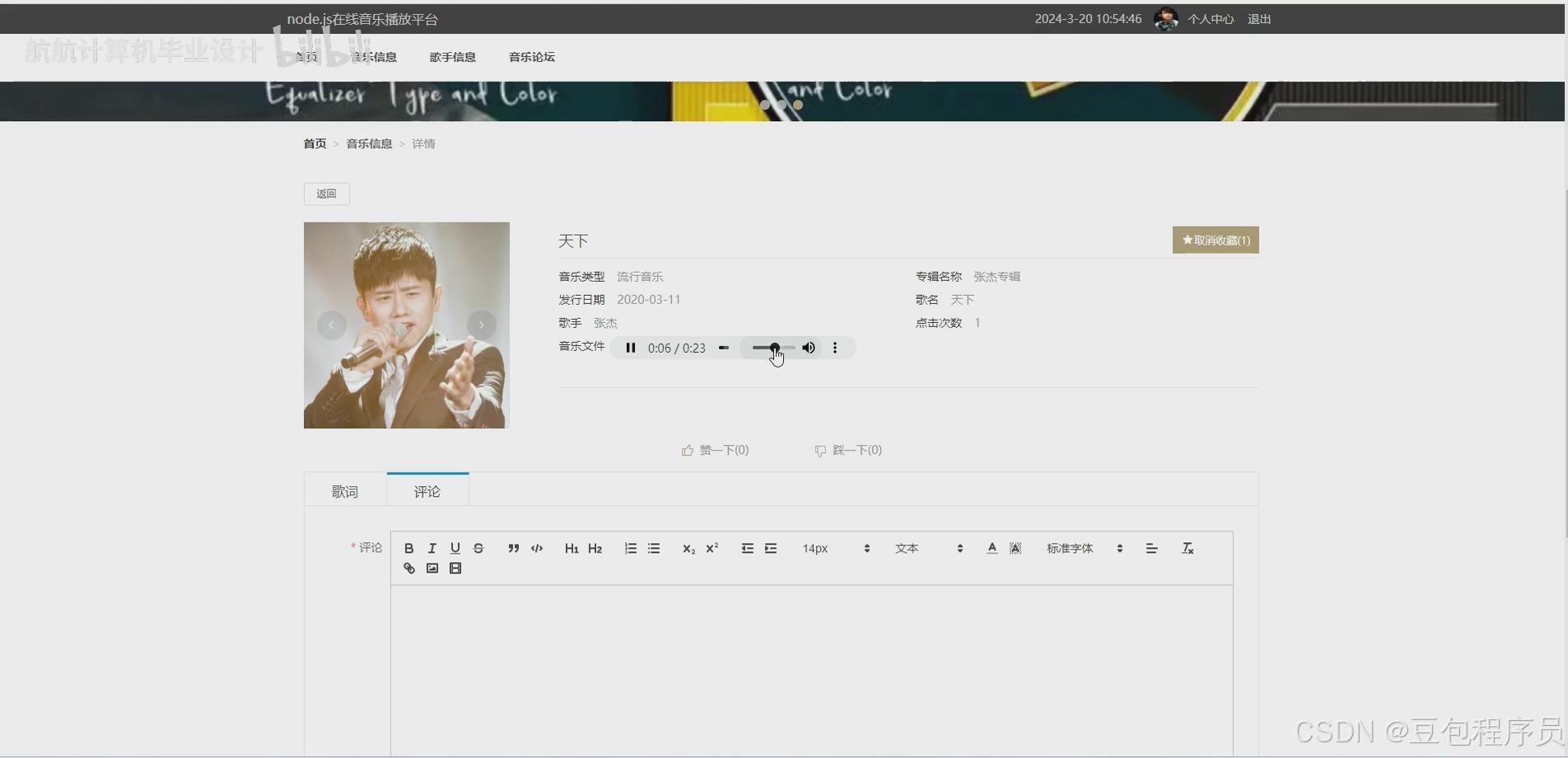Viewport: 1568px width, 758px height.
Task: Insert an image into the comment
Action: (x=432, y=568)
